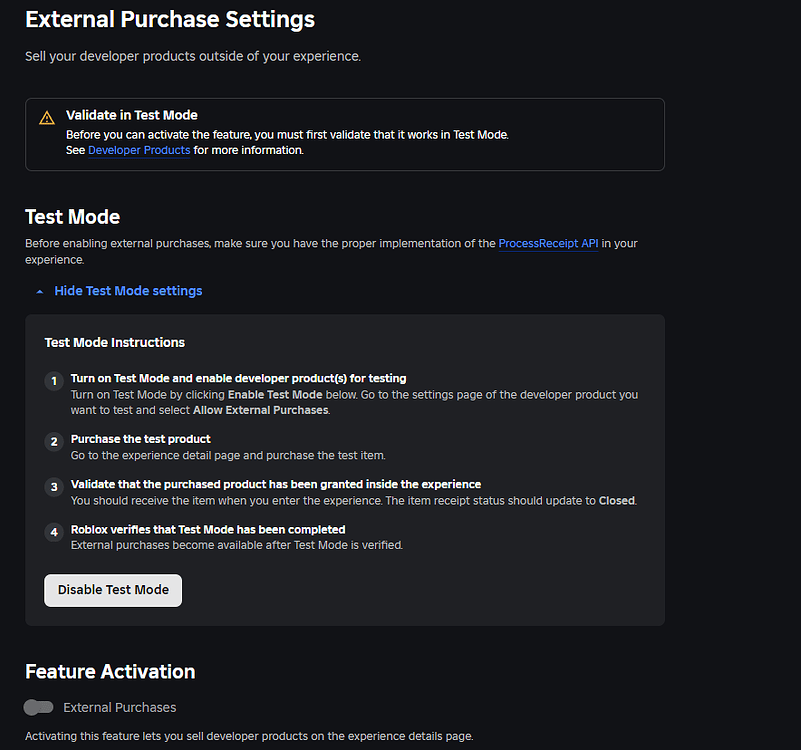The height and width of the screenshot is (750, 801).
Task: Click the Disable Test Mode button
Action: pyautogui.click(x=113, y=590)
